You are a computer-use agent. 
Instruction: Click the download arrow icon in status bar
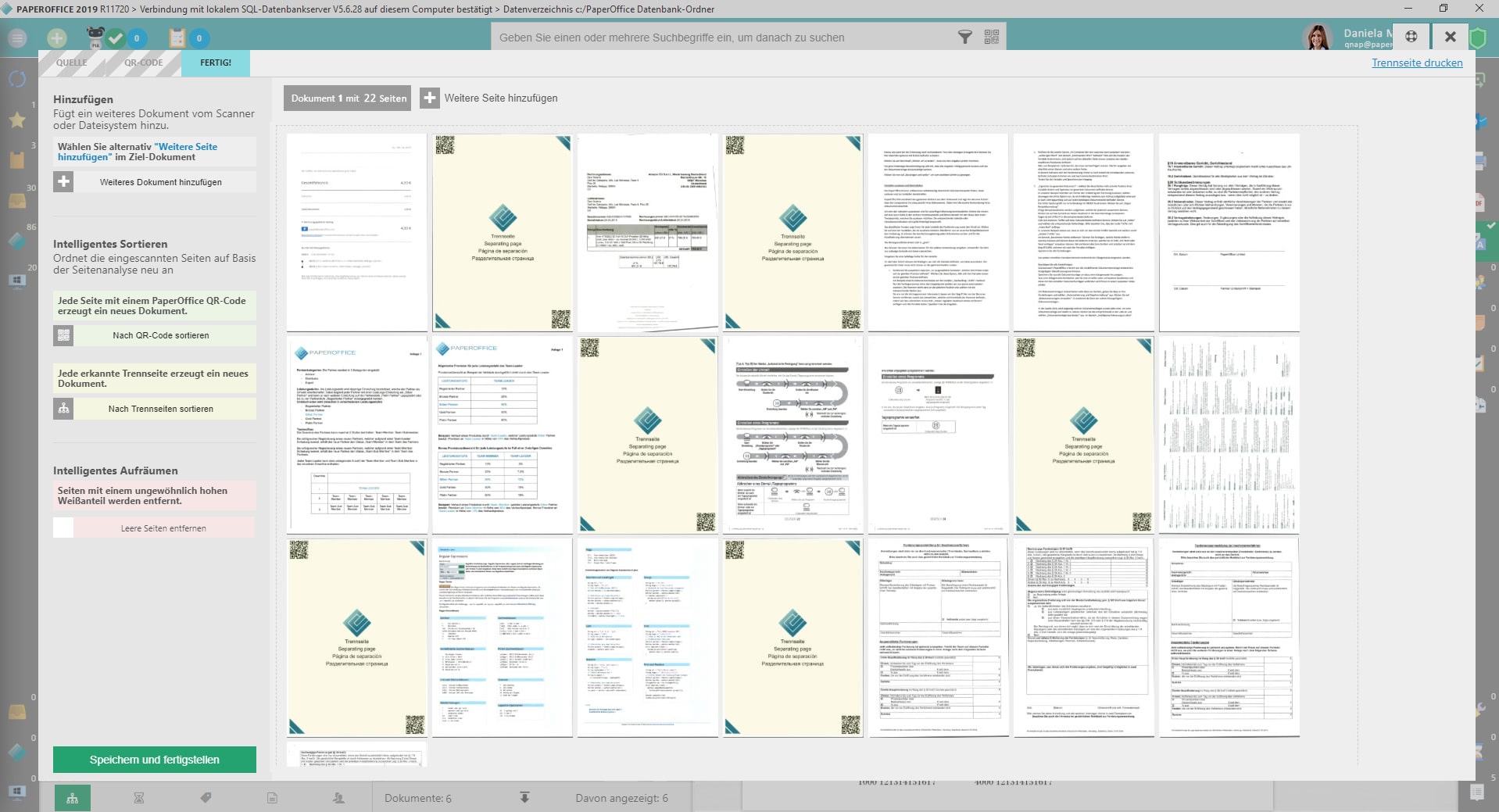(524, 798)
